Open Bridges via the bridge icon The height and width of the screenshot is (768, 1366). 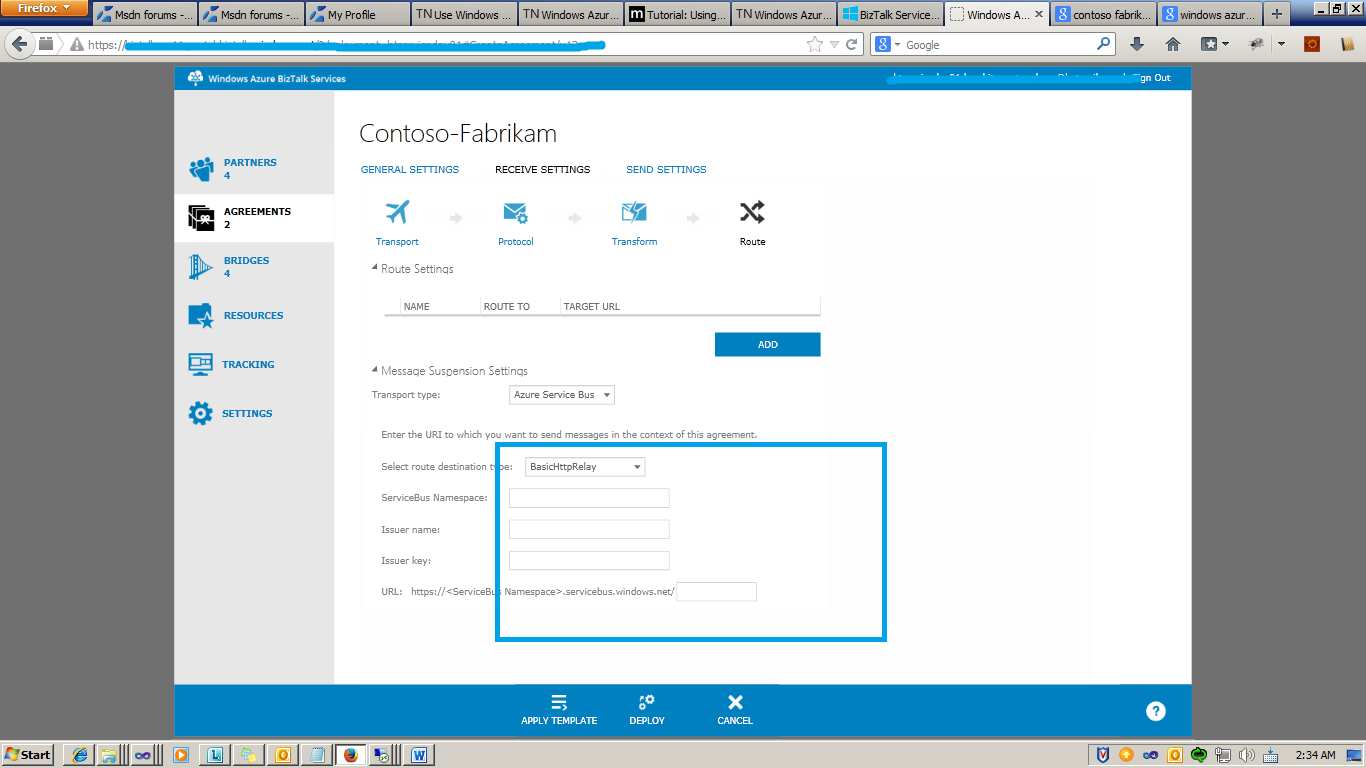201,267
